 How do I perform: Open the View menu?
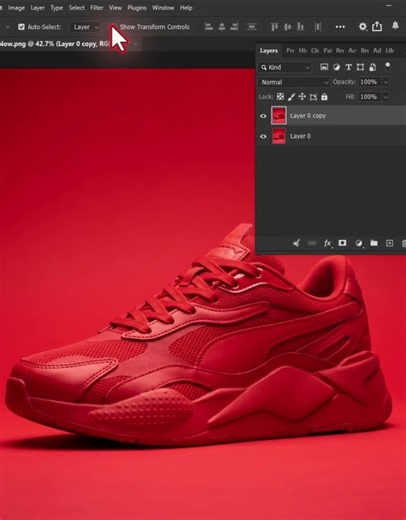coord(115,8)
